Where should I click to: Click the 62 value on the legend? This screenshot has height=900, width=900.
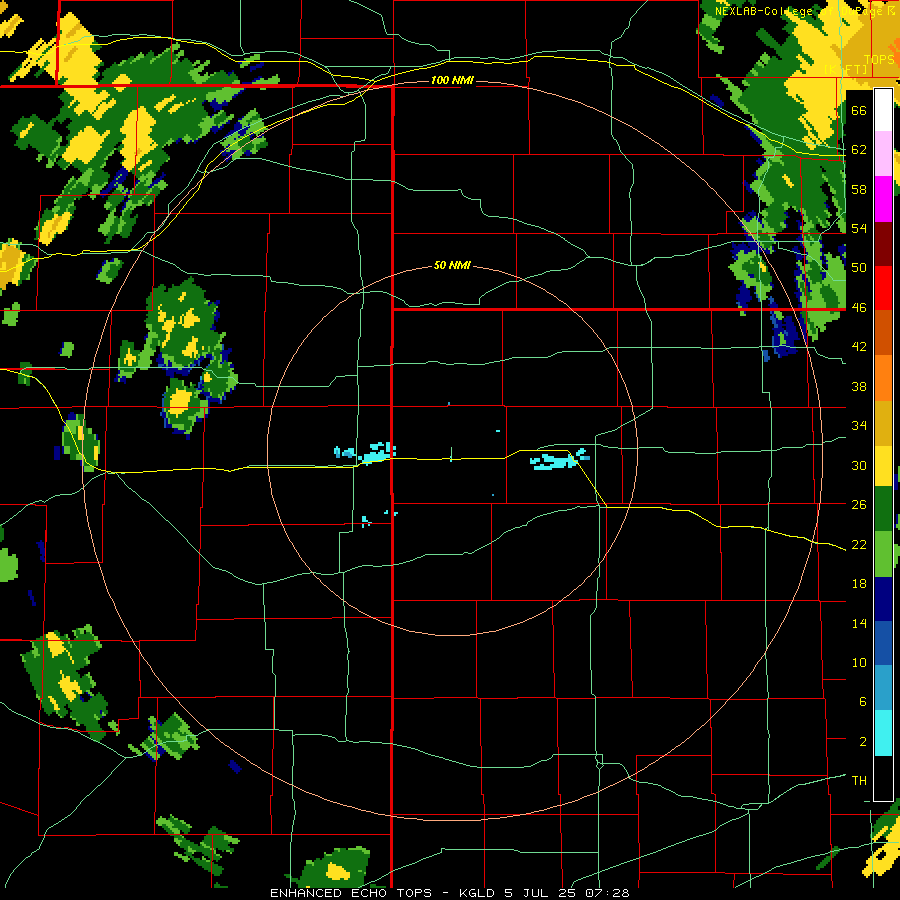(859, 150)
